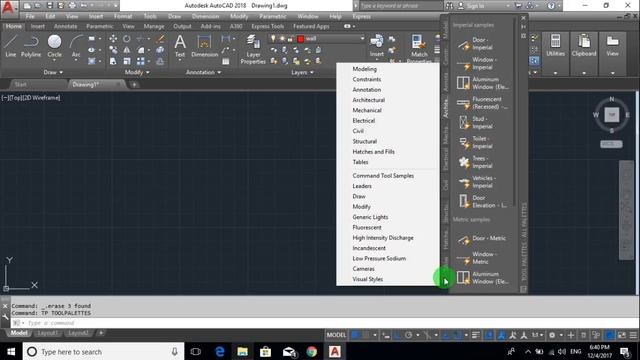The width and height of the screenshot is (640, 360).
Task: Open the View panel button
Action: point(612,46)
